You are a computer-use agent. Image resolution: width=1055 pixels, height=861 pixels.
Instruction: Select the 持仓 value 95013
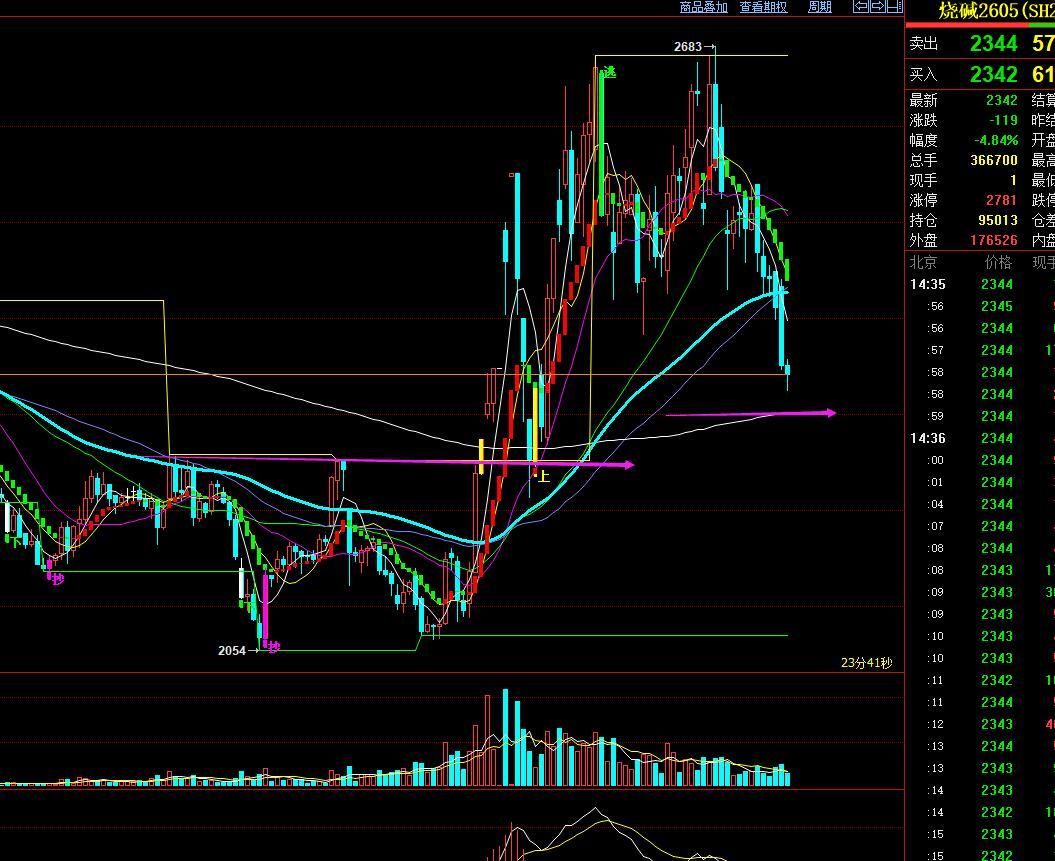[997, 220]
